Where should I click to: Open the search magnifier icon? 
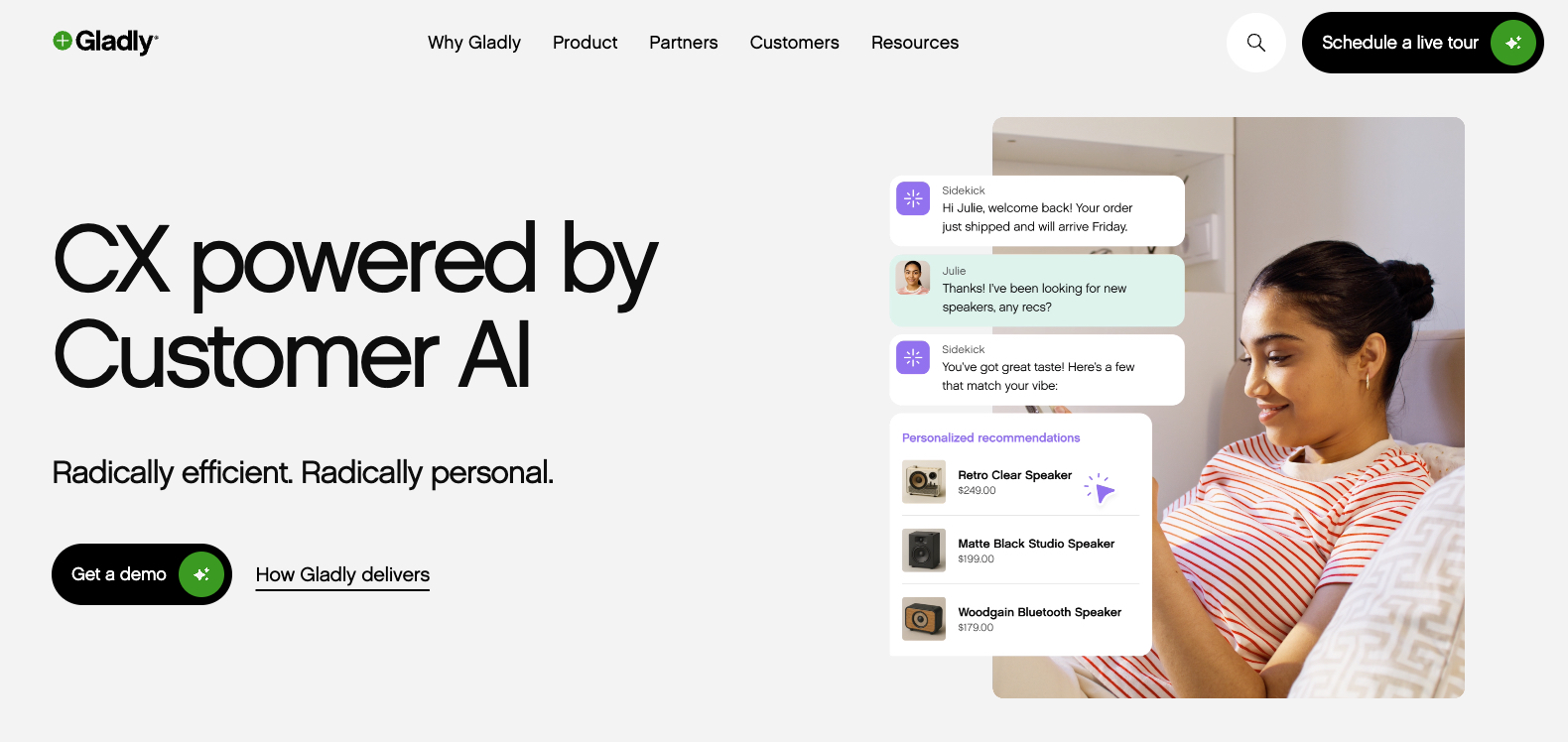[1256, 43]
